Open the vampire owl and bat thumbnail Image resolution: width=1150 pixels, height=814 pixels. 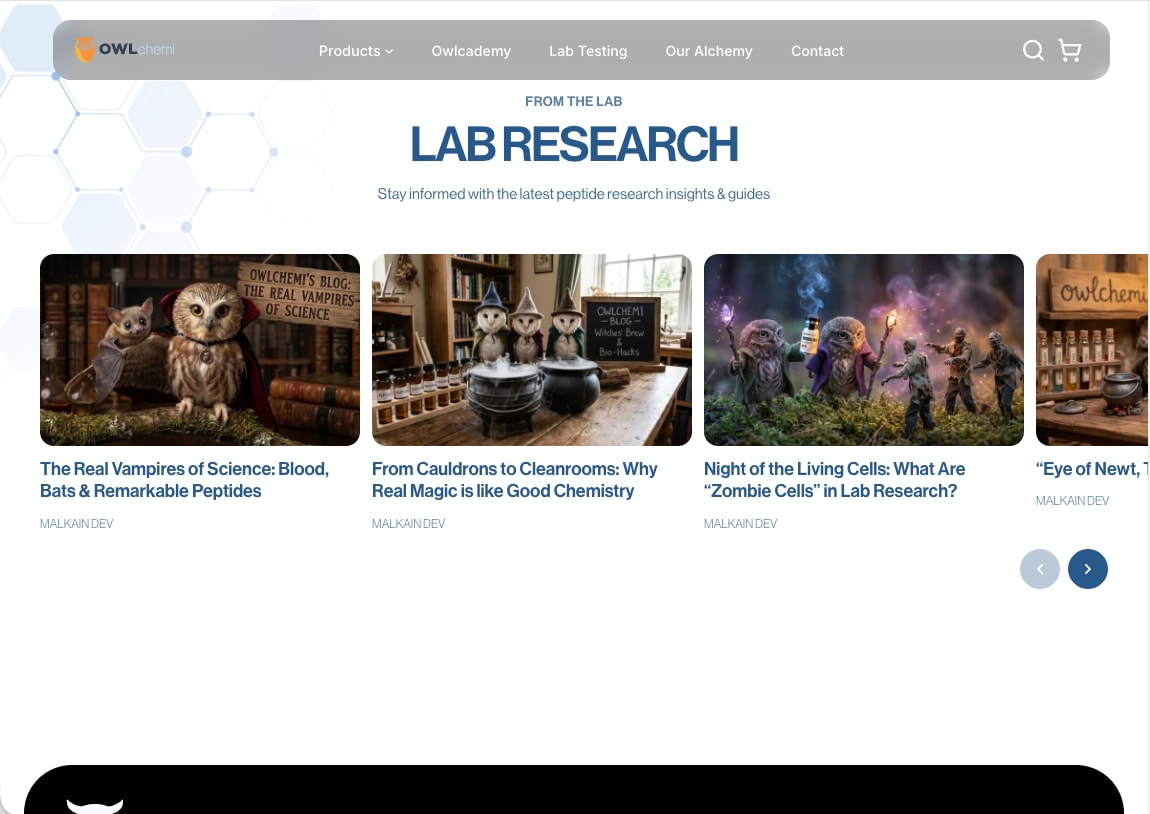tap(199, 350)
